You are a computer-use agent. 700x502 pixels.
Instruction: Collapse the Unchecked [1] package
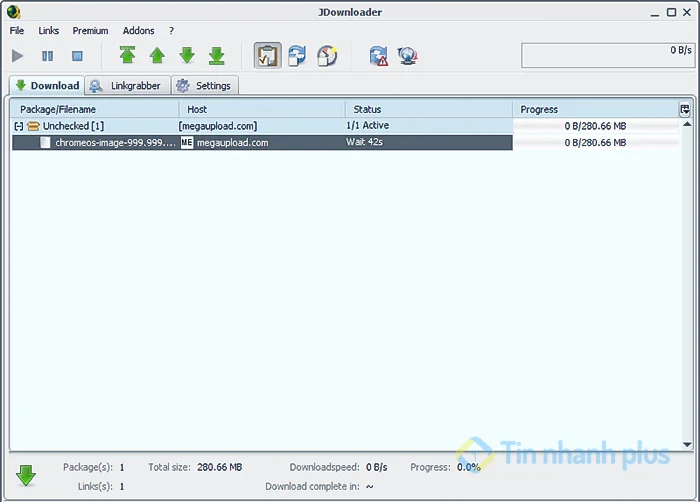(x=18, y=126)
